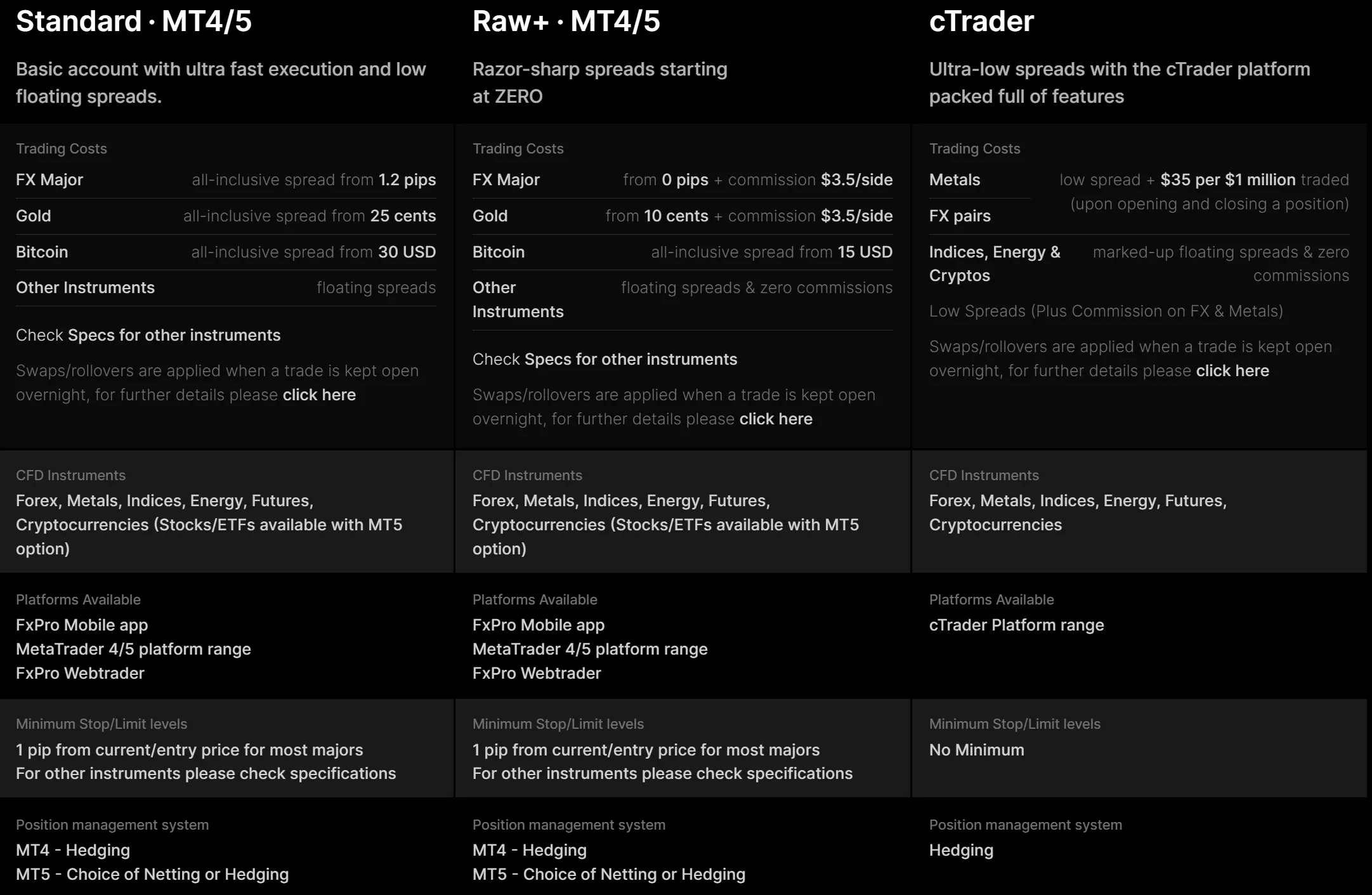Click Raw+ Bitcoin 15 USD spread row

coord(683,252)
